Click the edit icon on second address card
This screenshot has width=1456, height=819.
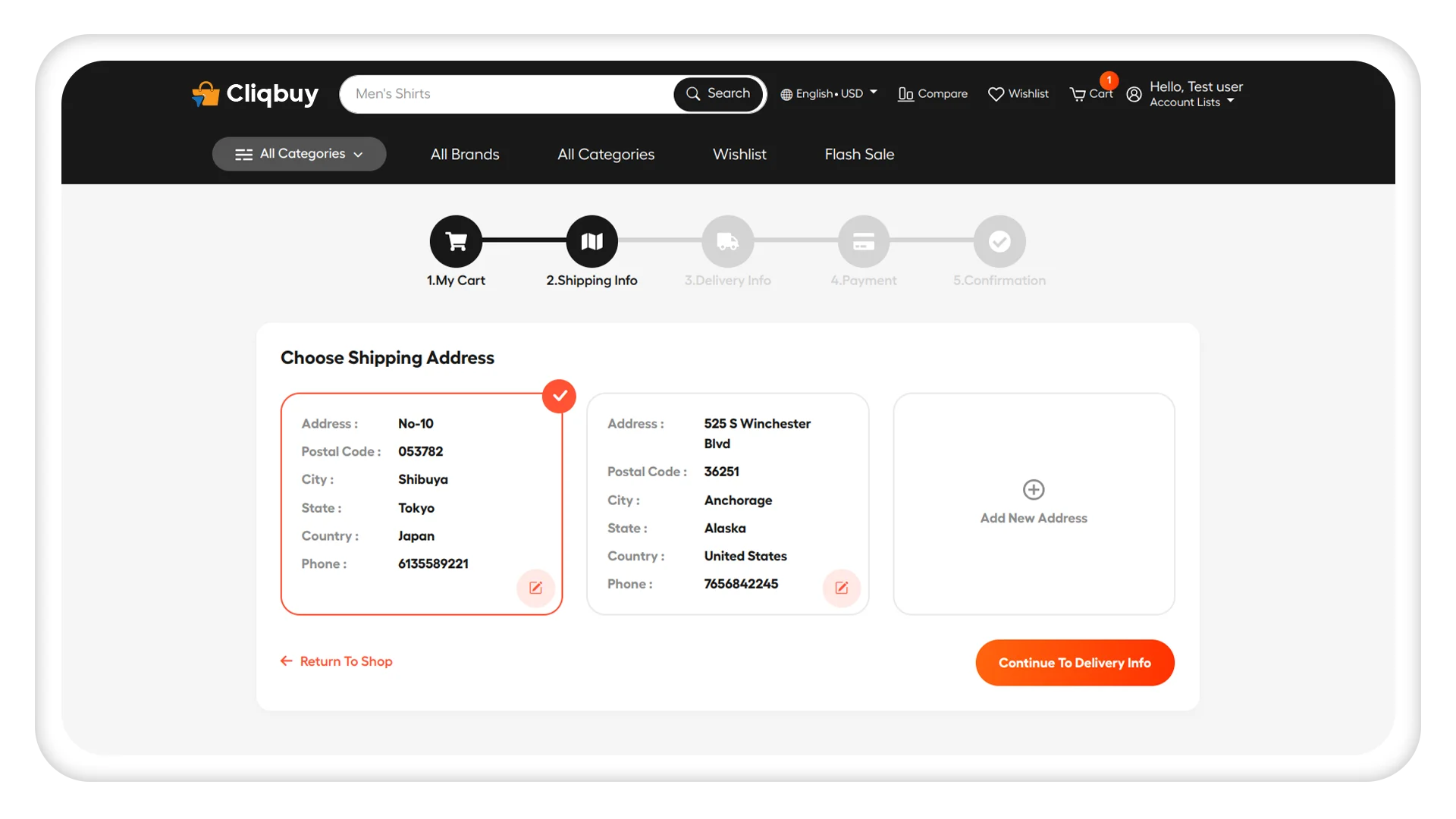click(x=841, y=587)
